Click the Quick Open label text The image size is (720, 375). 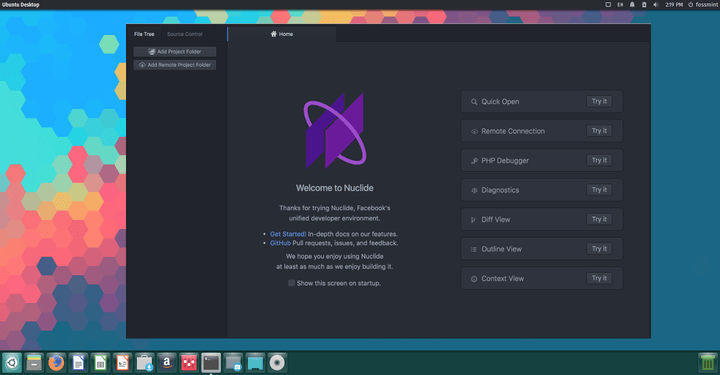point(500,102)
